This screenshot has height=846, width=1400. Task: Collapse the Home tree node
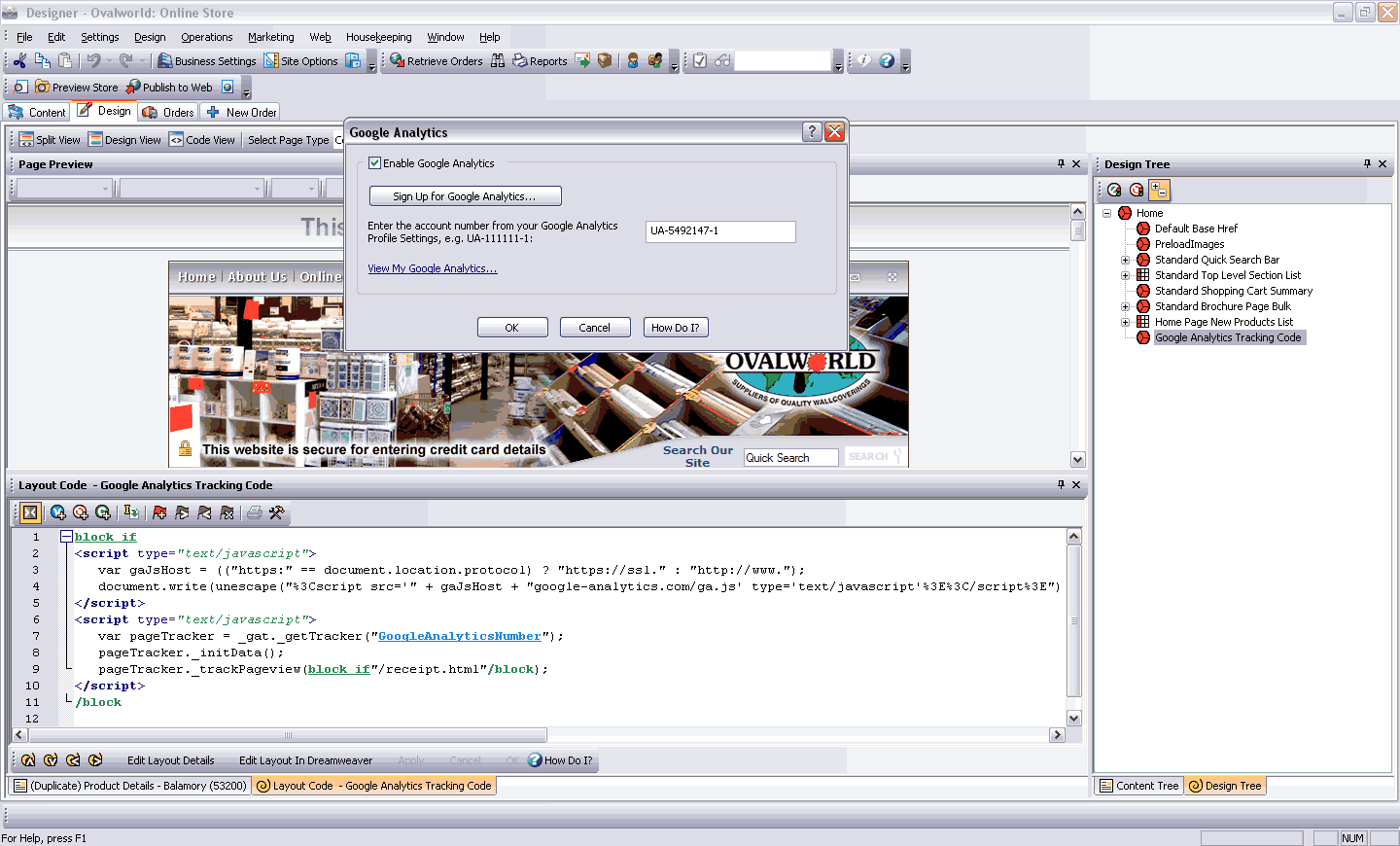point(1106,213)
